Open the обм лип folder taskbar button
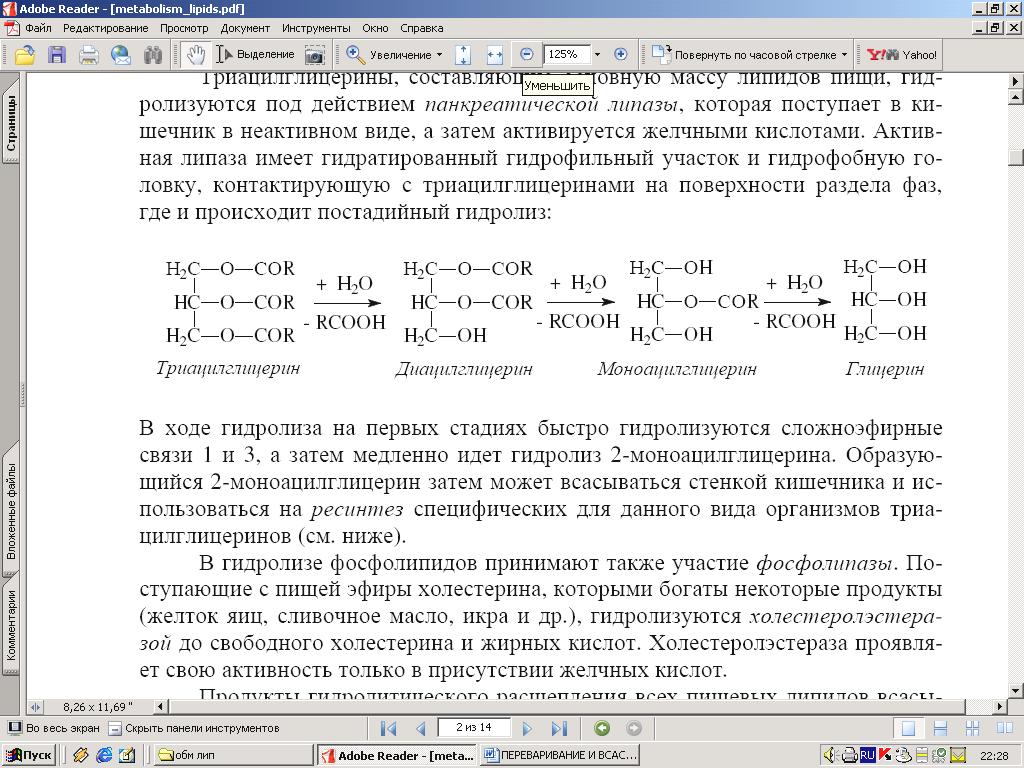1024x768 pixels. pyautogui.click(x=232, y=755)
